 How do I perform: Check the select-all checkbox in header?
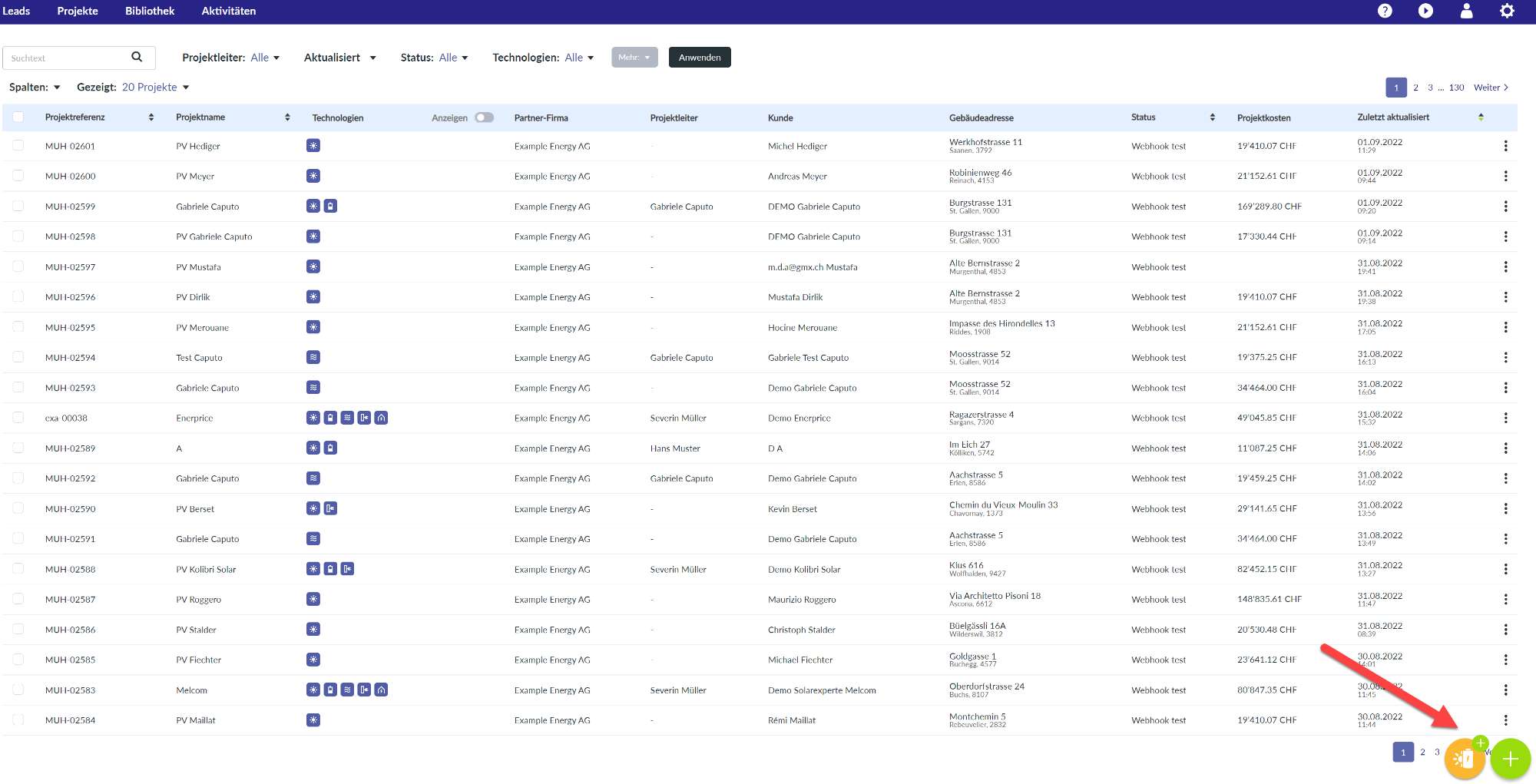pyautogui.click(x=18, y=117)
